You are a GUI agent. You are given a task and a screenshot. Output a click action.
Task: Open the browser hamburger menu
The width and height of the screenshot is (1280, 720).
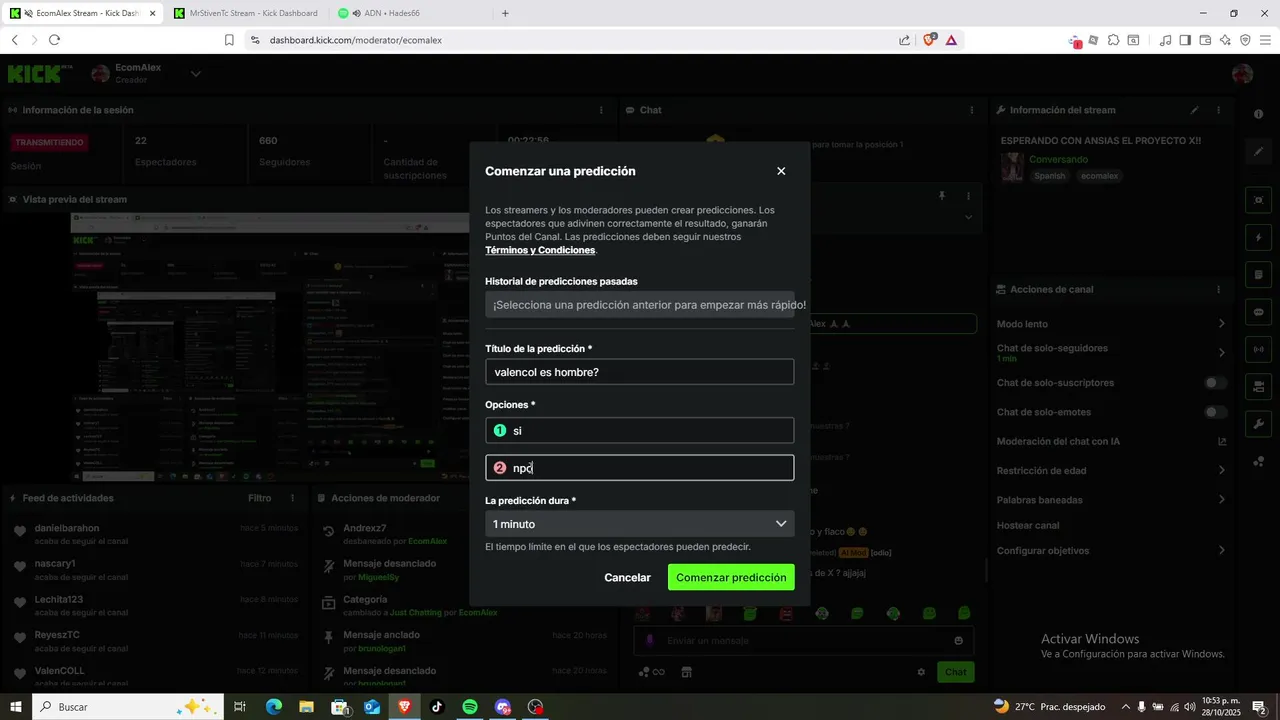point(1265,40)
